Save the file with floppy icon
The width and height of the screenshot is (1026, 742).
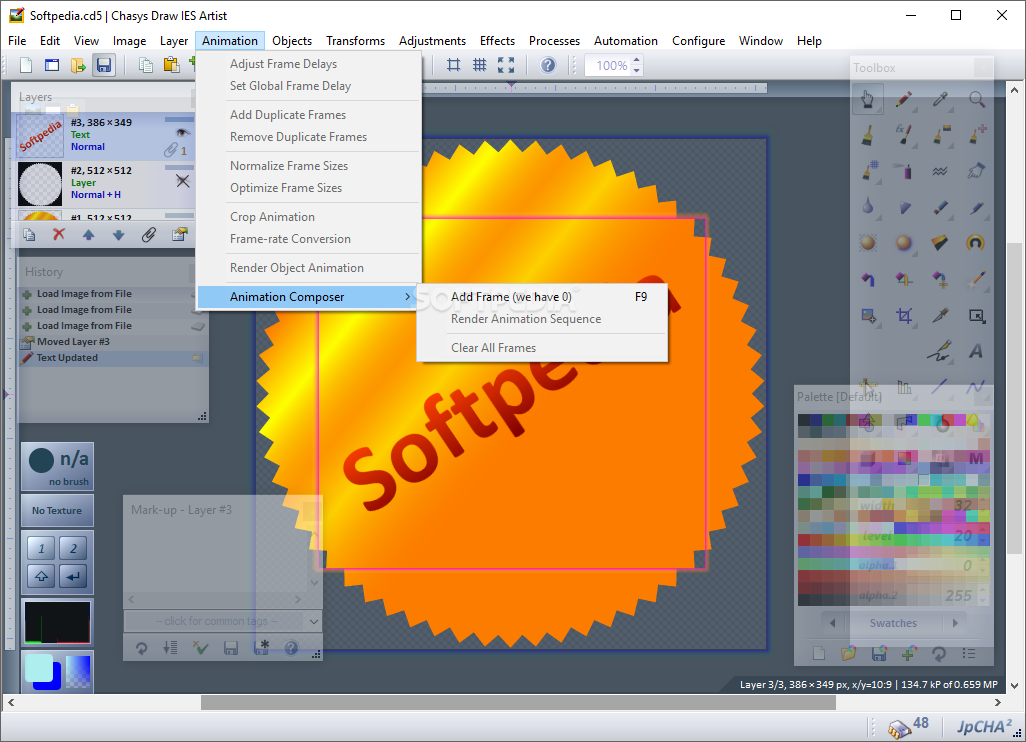tap(103, 65)
